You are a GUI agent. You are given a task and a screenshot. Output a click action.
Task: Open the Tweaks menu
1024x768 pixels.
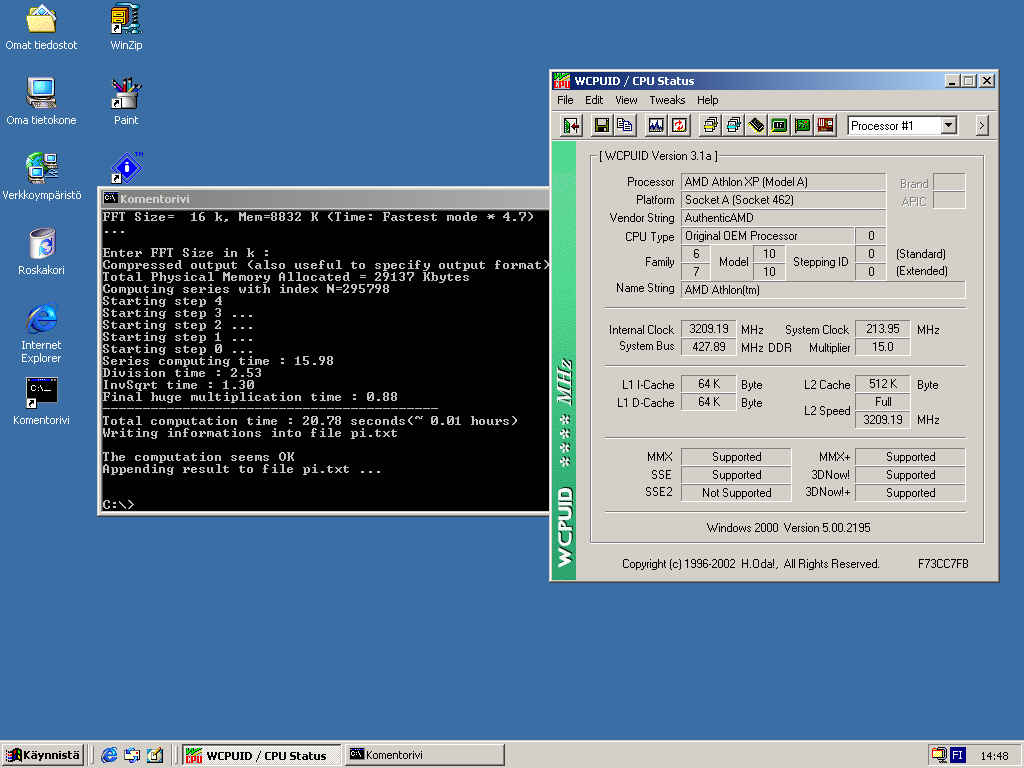click(667, 100)
